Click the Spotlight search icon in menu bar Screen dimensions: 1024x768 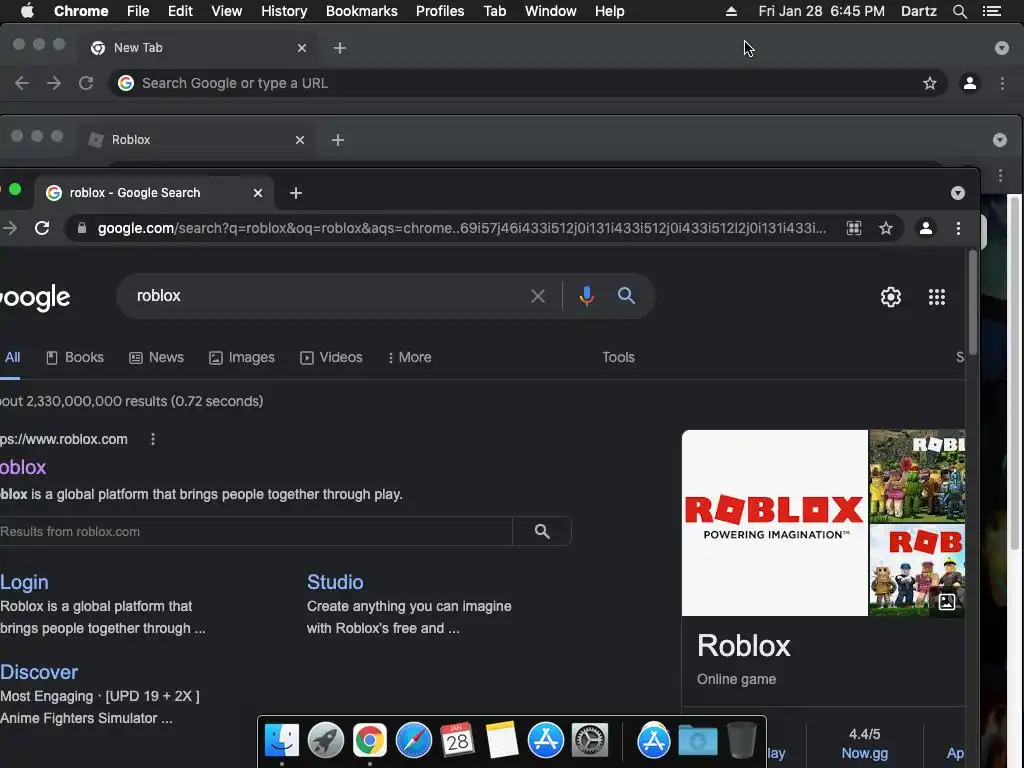coord(959,11)
